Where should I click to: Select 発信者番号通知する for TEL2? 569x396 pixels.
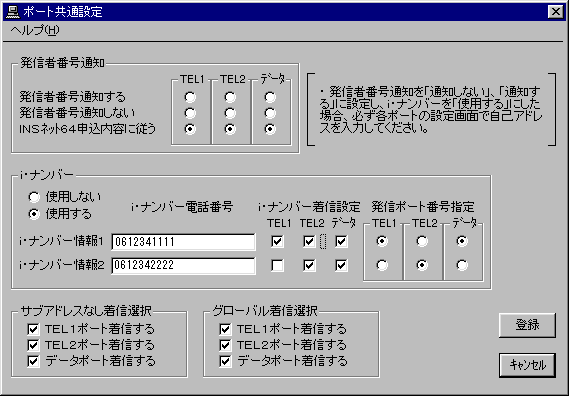point(230,97)
